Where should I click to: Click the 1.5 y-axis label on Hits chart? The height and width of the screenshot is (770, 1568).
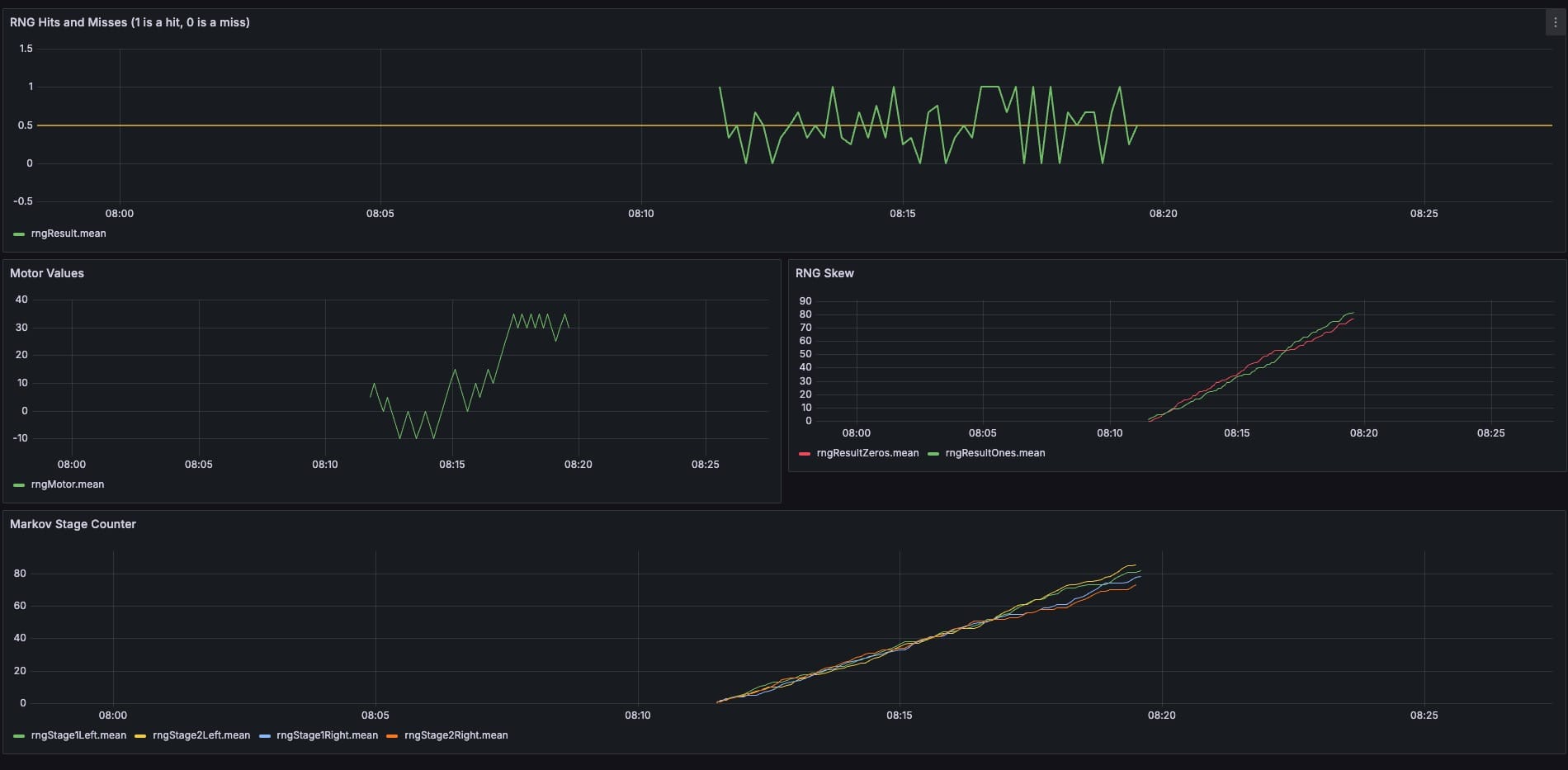(x=26, y=49)
